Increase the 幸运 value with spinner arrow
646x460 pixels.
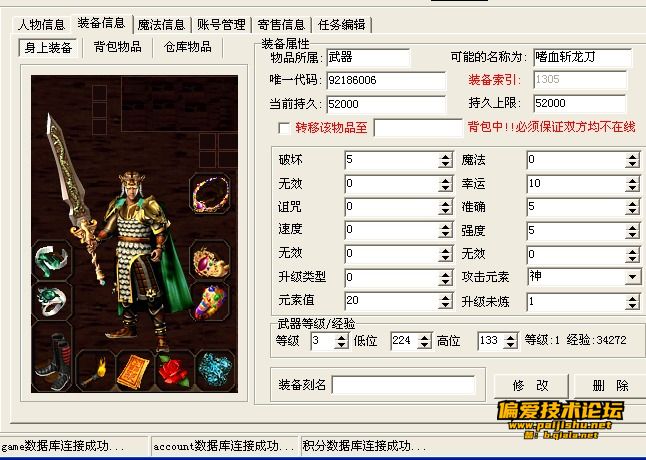632,180
